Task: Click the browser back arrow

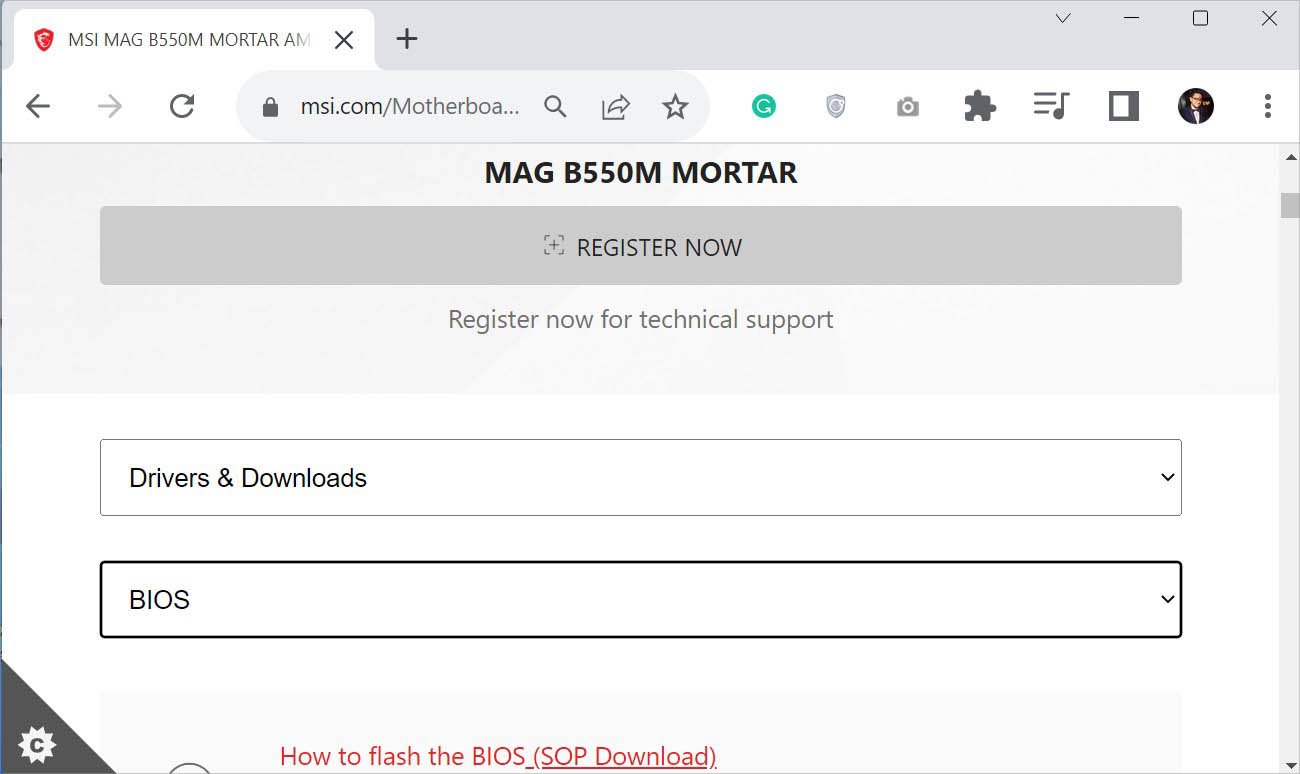Action: coord(38,107)
